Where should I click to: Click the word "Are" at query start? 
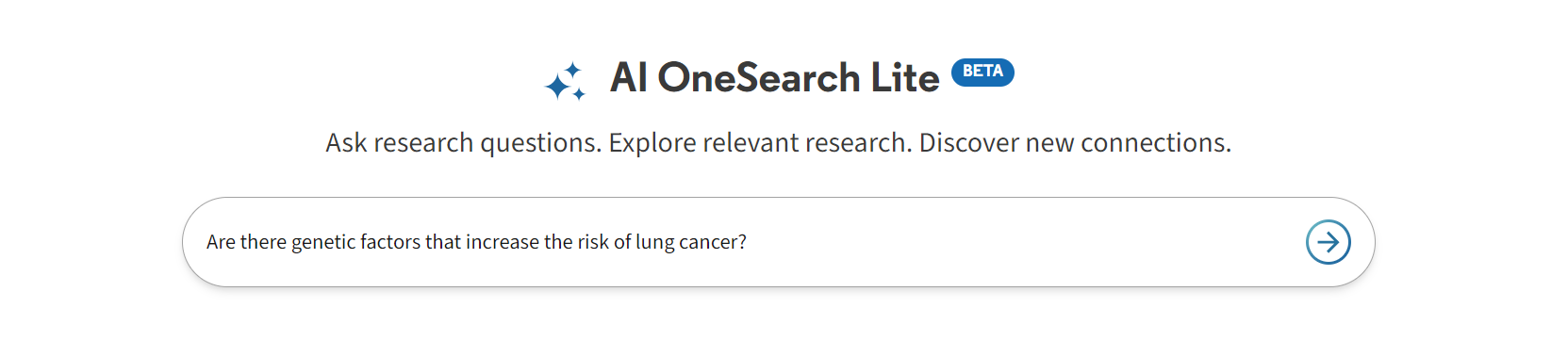click(221, 242)
